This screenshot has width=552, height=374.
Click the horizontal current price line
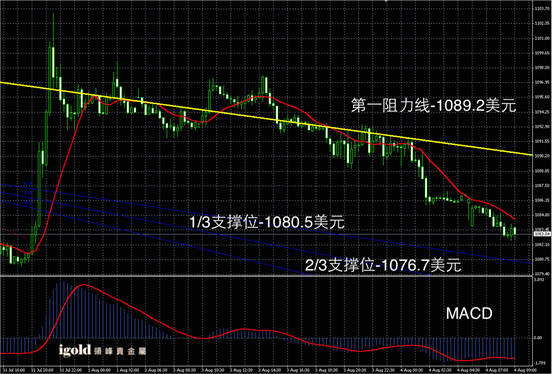coord(266,234)
